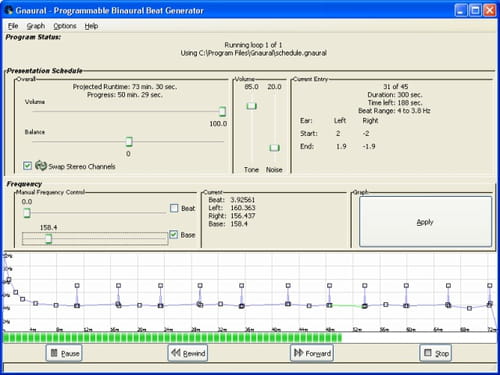Click the Tone volume value 85.0
Viewport: 500px width, 375px height.
251,87
